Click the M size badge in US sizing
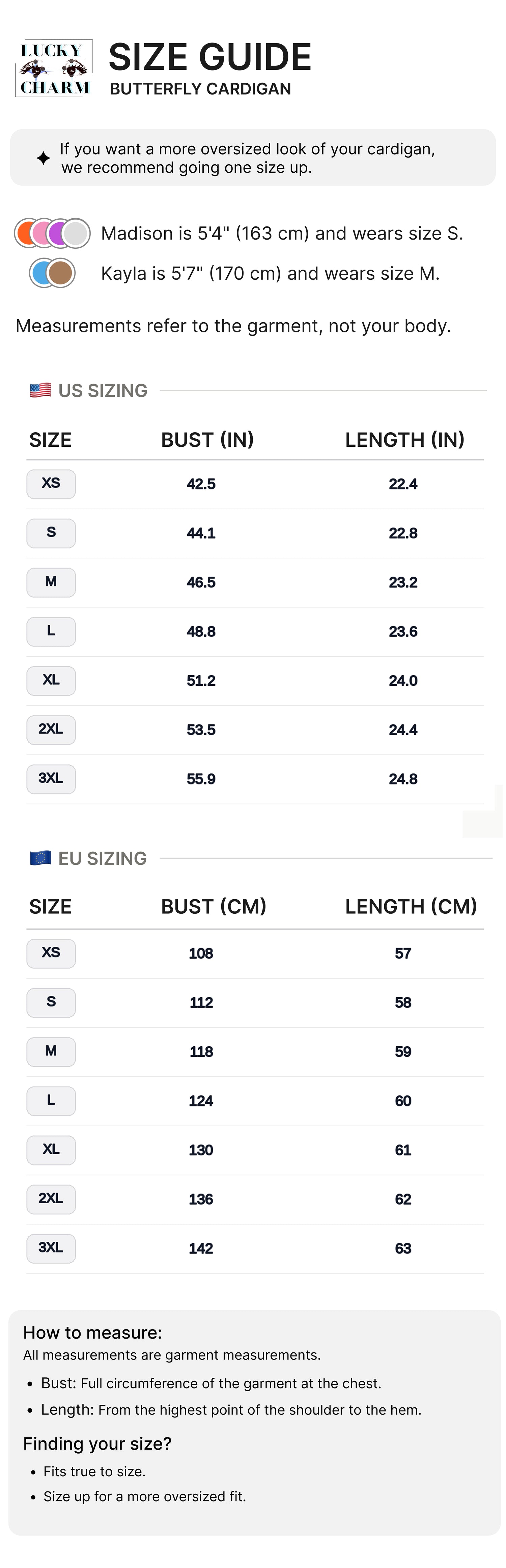This screenshot has width=506, height=1568. 51,582
